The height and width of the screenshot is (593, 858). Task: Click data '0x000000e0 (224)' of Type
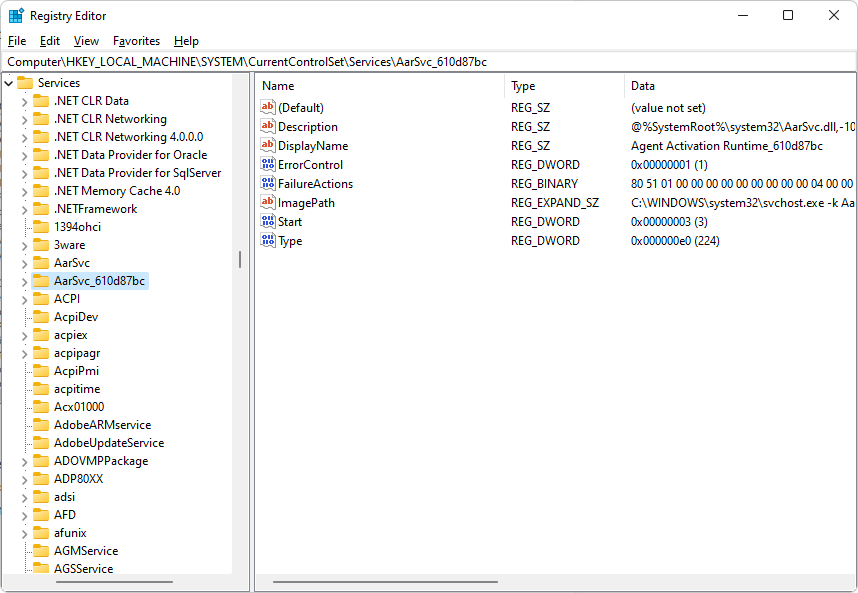pyautogui.click(x=675, y=241)
